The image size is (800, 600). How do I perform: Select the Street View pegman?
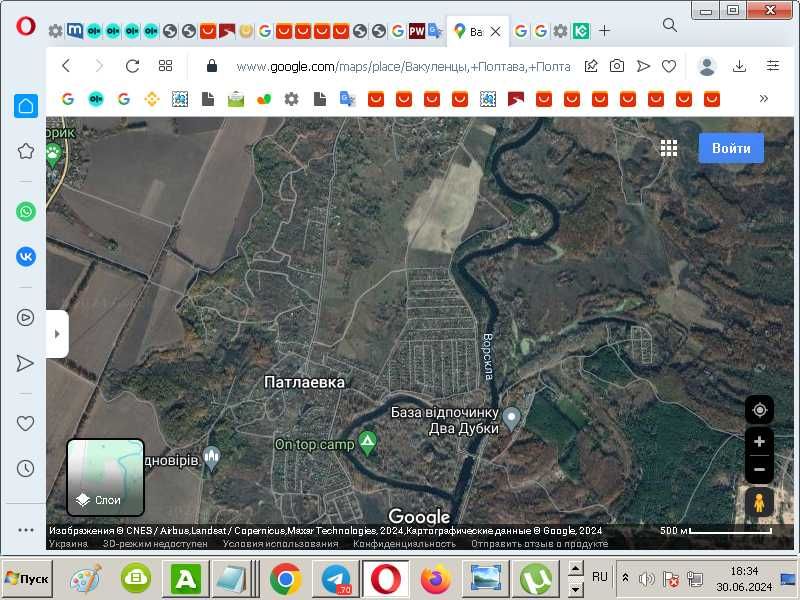759,503
